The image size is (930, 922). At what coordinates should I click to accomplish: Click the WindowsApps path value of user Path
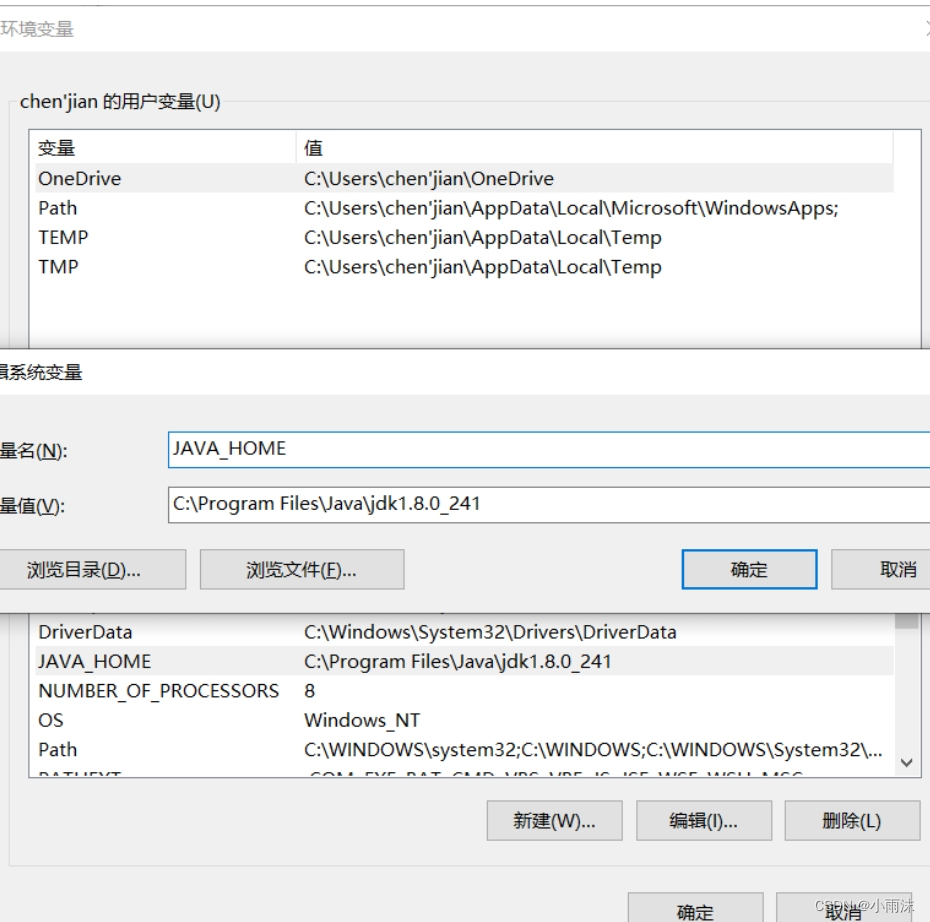tap(571, 208)
